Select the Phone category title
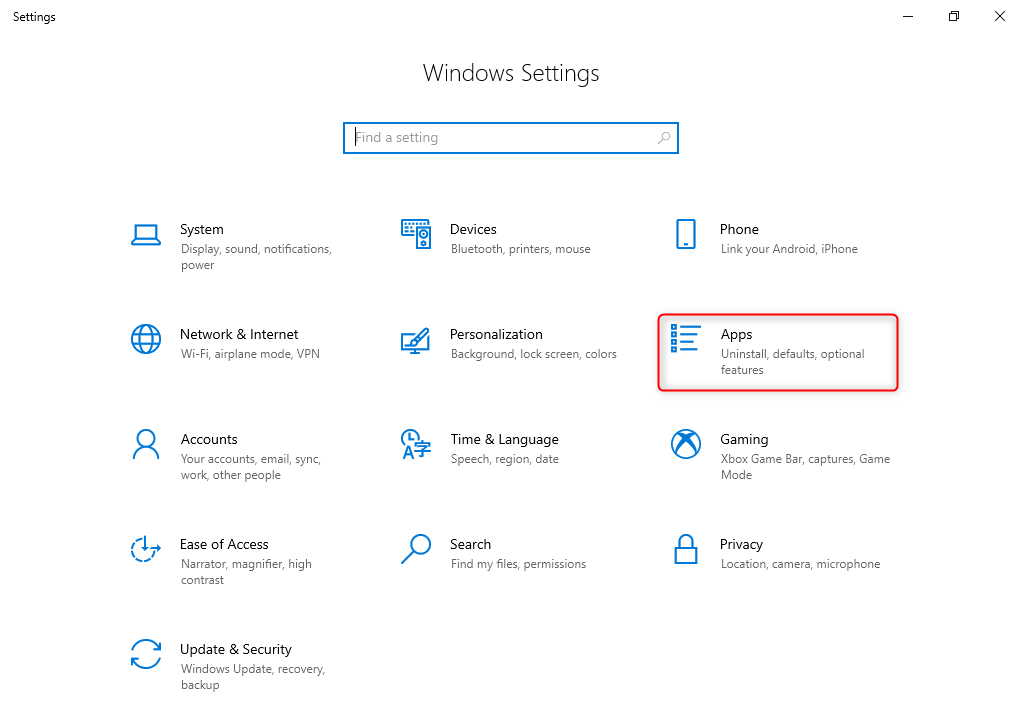The image size is (1017, 725). [739, 230]
